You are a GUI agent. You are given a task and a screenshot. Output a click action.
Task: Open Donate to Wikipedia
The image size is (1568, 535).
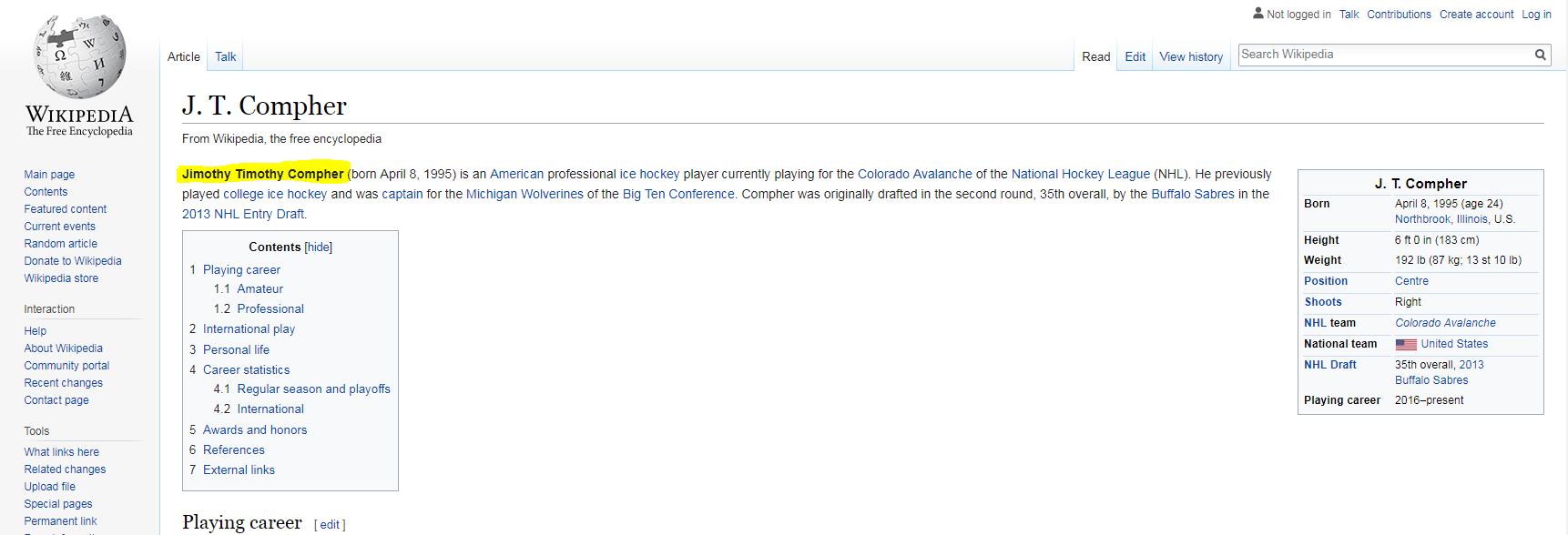73,261
